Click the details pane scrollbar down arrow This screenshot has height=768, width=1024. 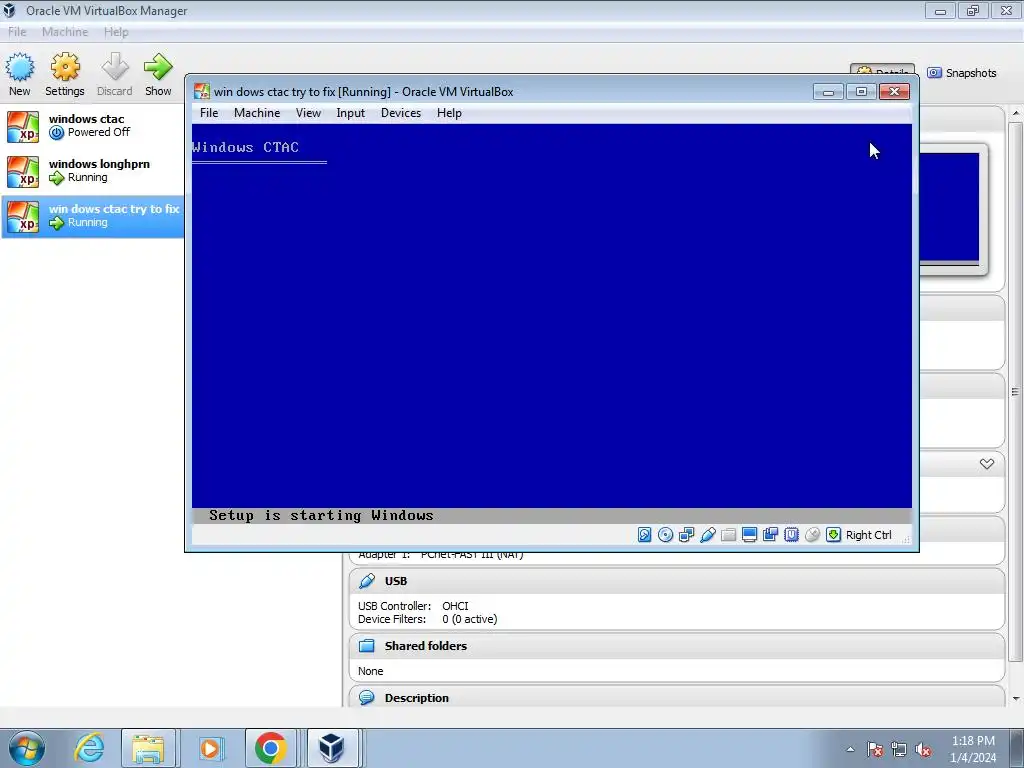click(1016, 698)
